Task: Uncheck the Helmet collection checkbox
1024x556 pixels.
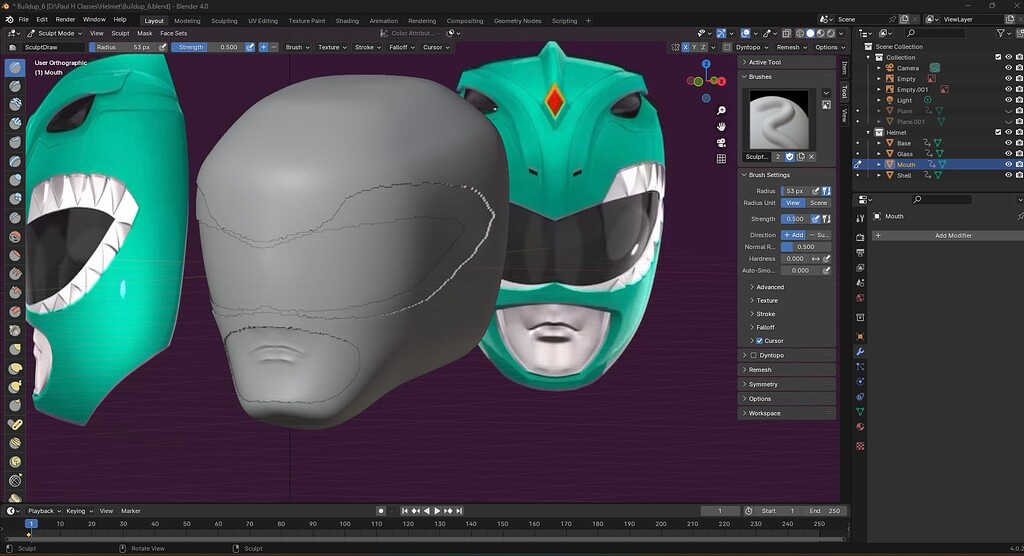Action: click(x=998, y=132)
